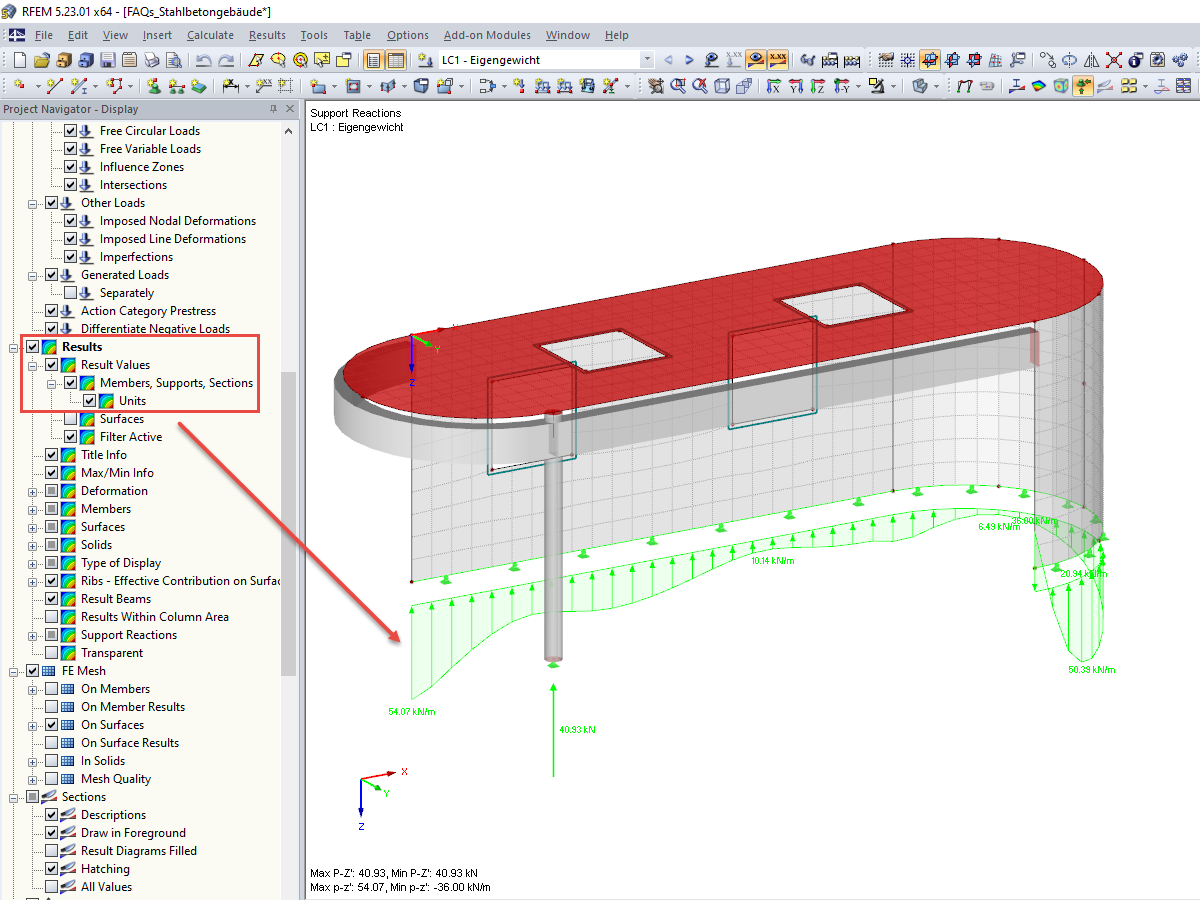
Task: Open the Add-on Modules menu
Action: (487, 35)
